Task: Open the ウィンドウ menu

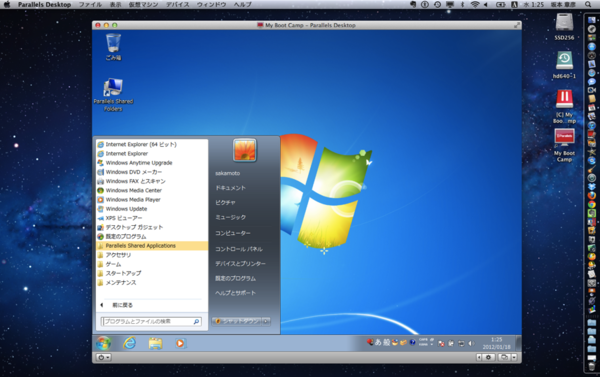Action: coord(211,5)
